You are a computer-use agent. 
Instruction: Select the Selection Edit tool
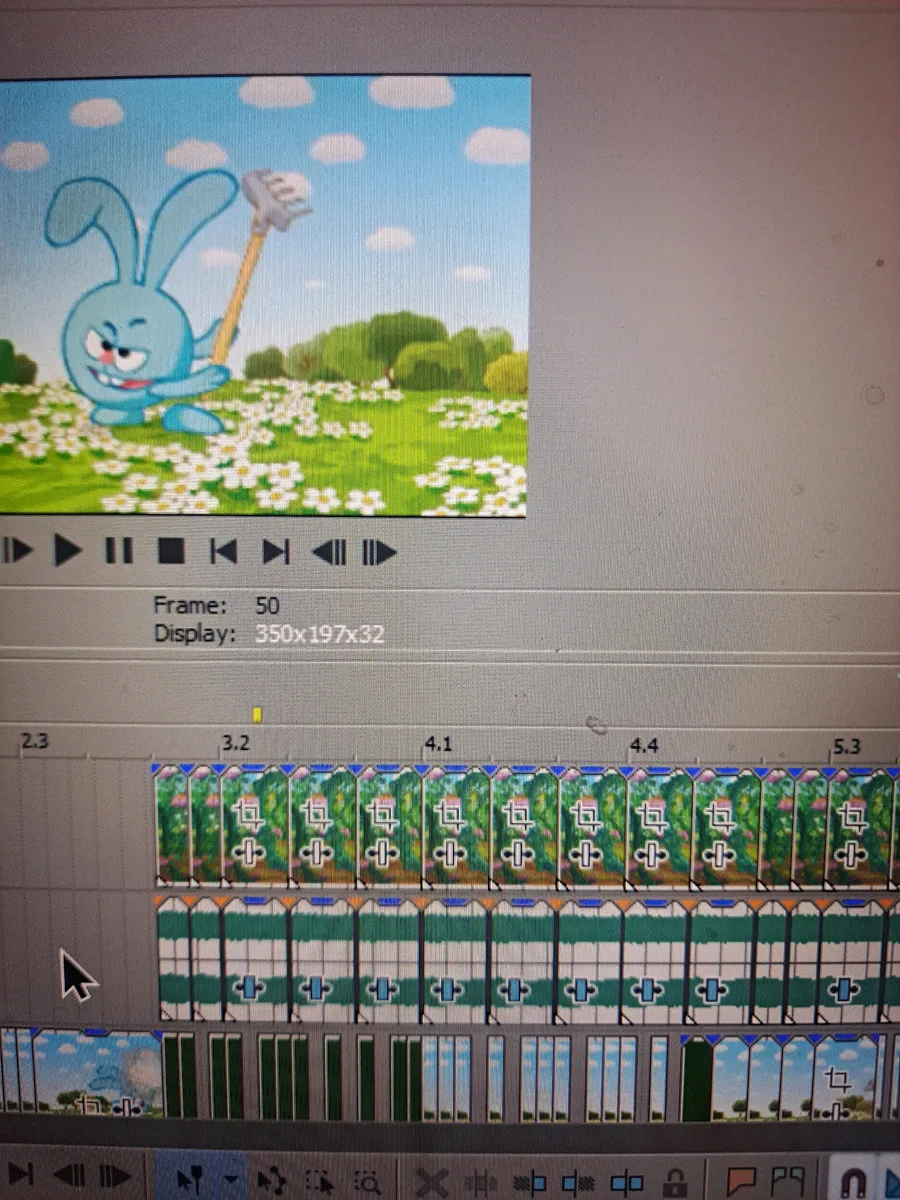[320, 1183]
